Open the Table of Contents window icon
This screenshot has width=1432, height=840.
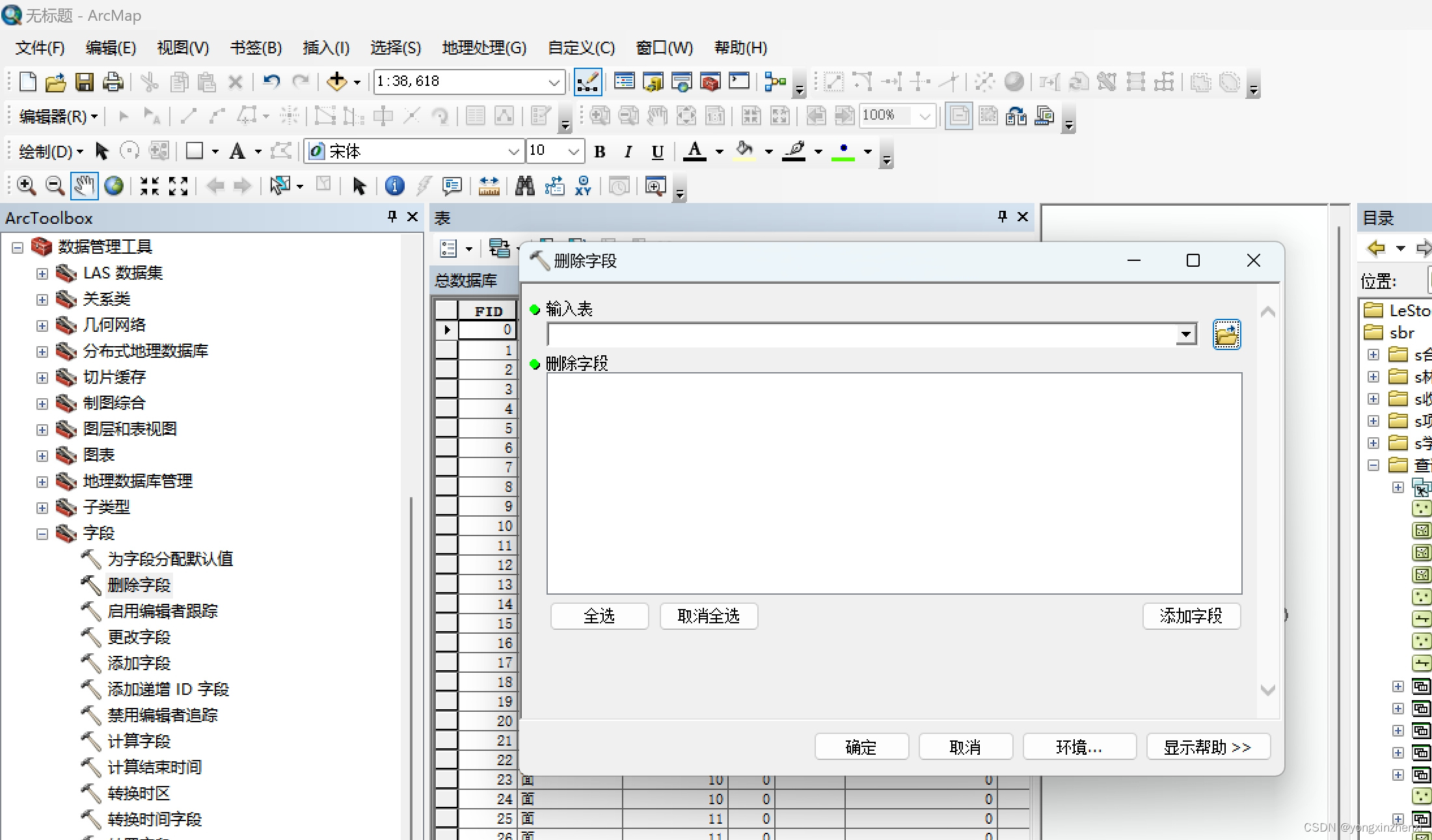(625, 82)
